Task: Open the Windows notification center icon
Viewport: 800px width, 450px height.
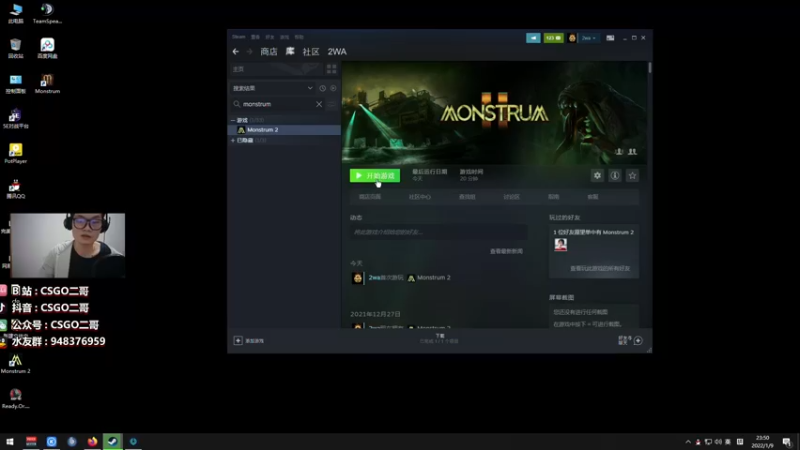Action: pyautogui.click(x=787, y=442)
